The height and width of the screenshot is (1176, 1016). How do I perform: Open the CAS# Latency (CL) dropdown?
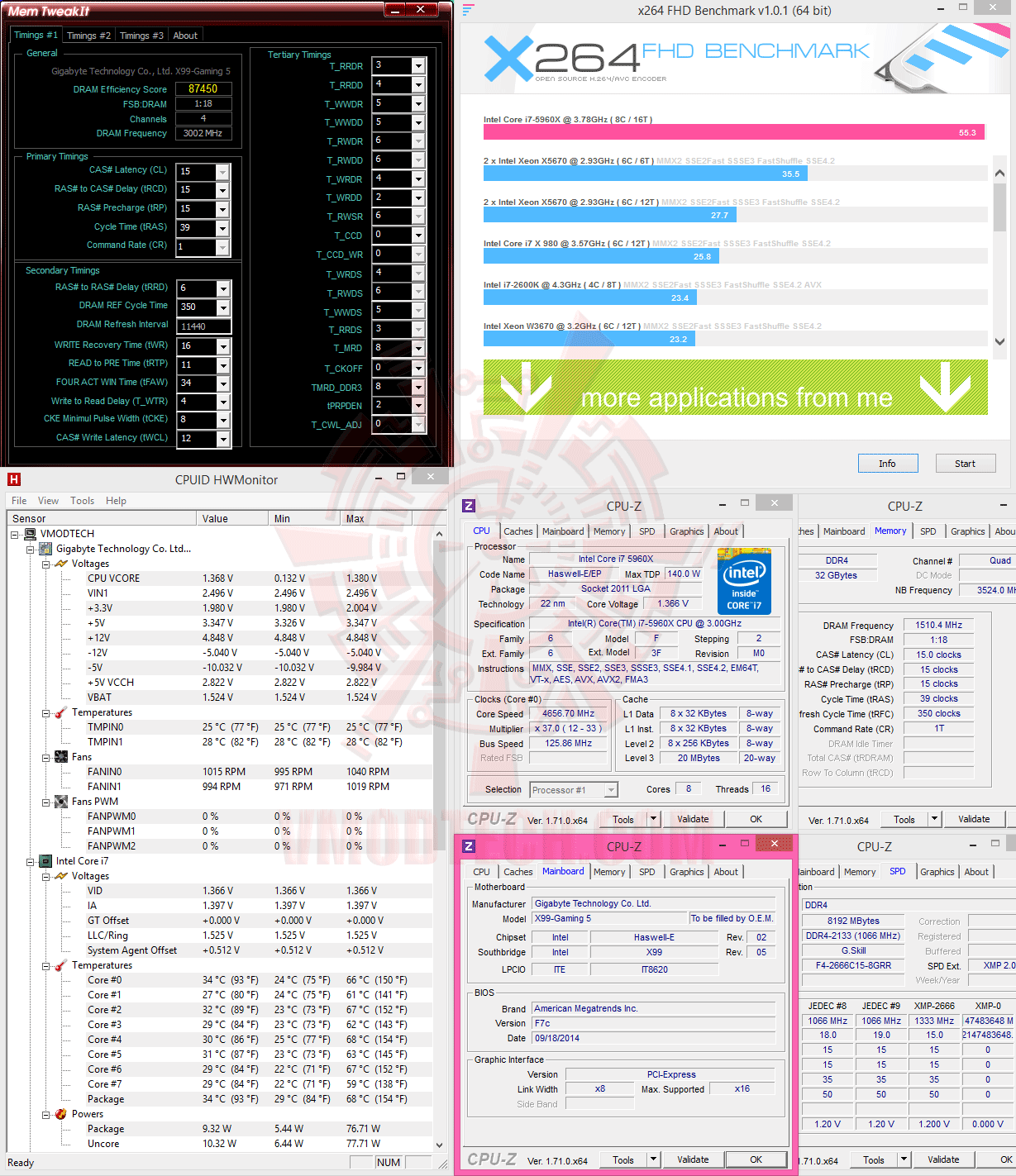coord(222,172)
